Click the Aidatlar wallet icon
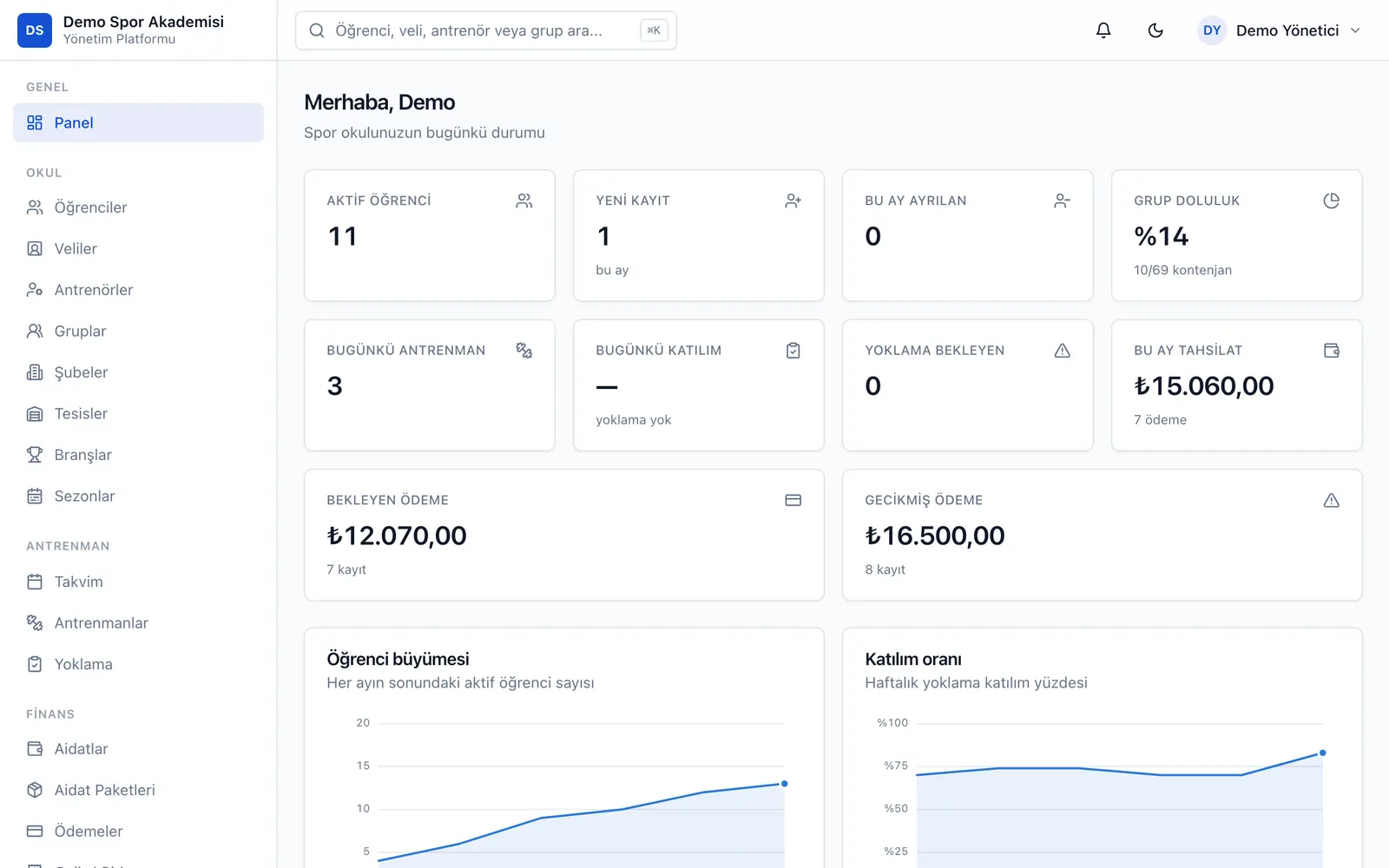The width and height of the screenshot is (1389, 868). (x=35, y=748)
